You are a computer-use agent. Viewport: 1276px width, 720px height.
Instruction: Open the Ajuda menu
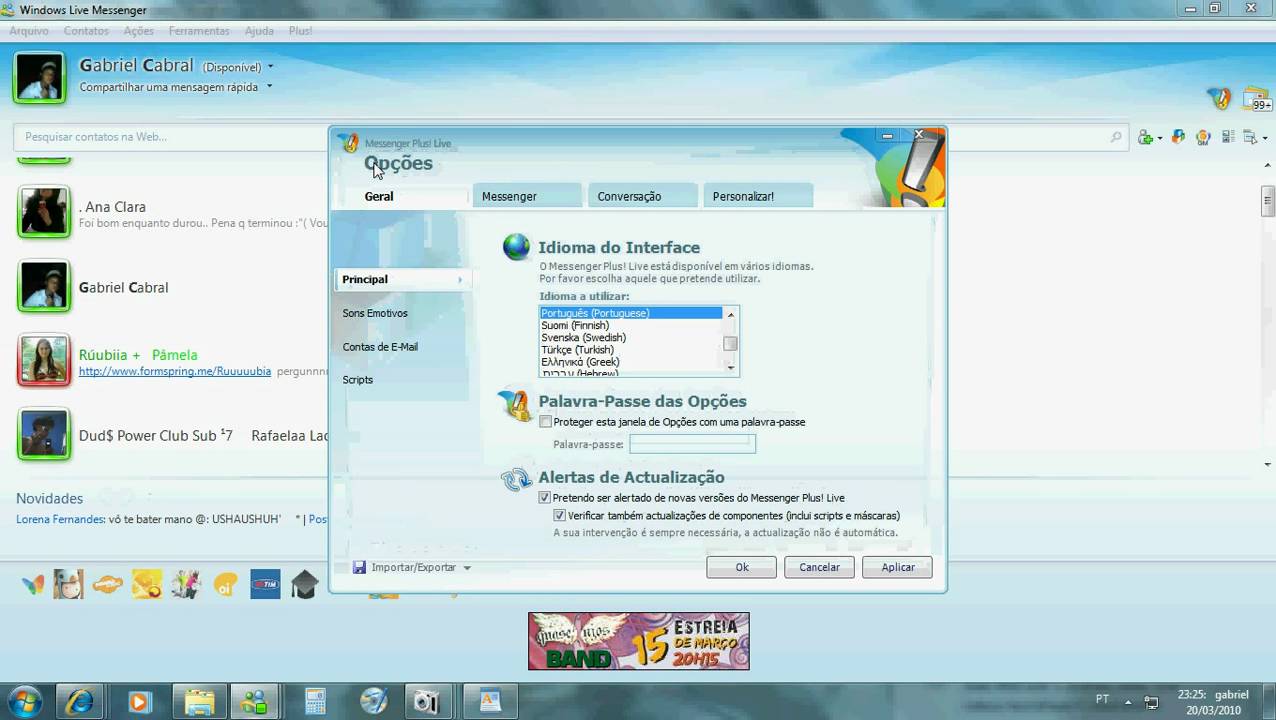259,31
